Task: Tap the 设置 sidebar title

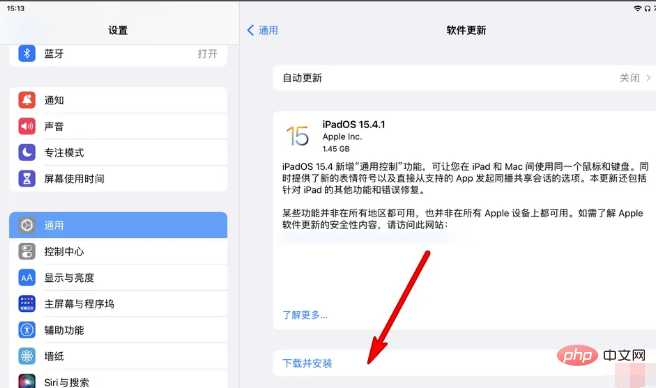Action: coord(118,30)
